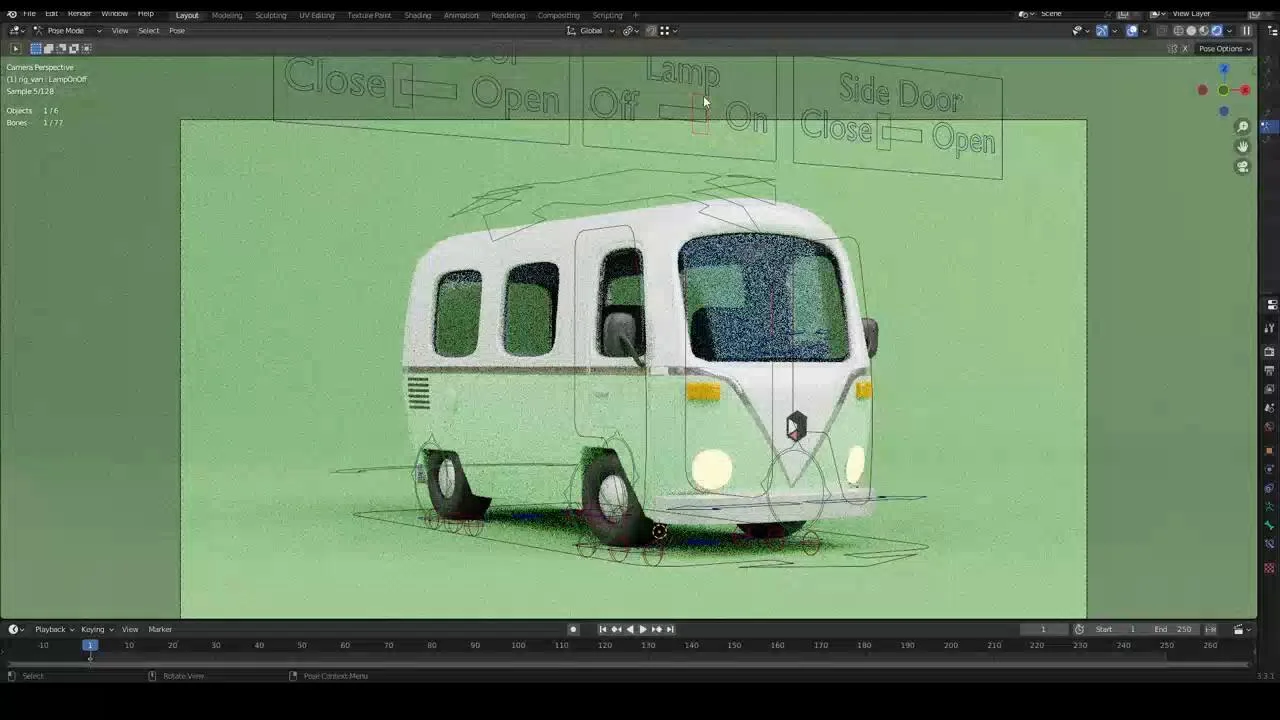Screen dimensions: 1280x720
Task: Open the Pose Mode dropdown
Action: [67, 31]
